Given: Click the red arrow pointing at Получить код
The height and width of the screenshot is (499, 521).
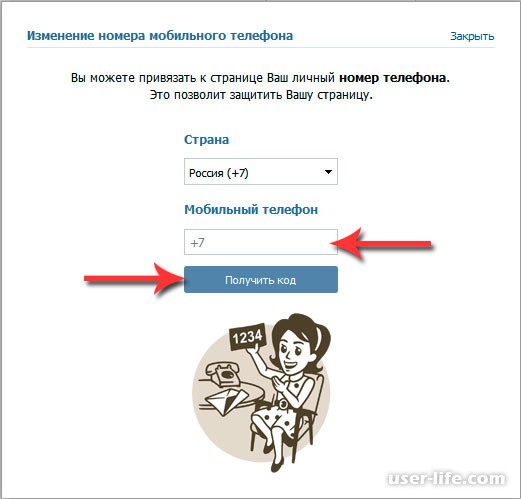Looking at the screenshot, I should [x=133, y=278].
